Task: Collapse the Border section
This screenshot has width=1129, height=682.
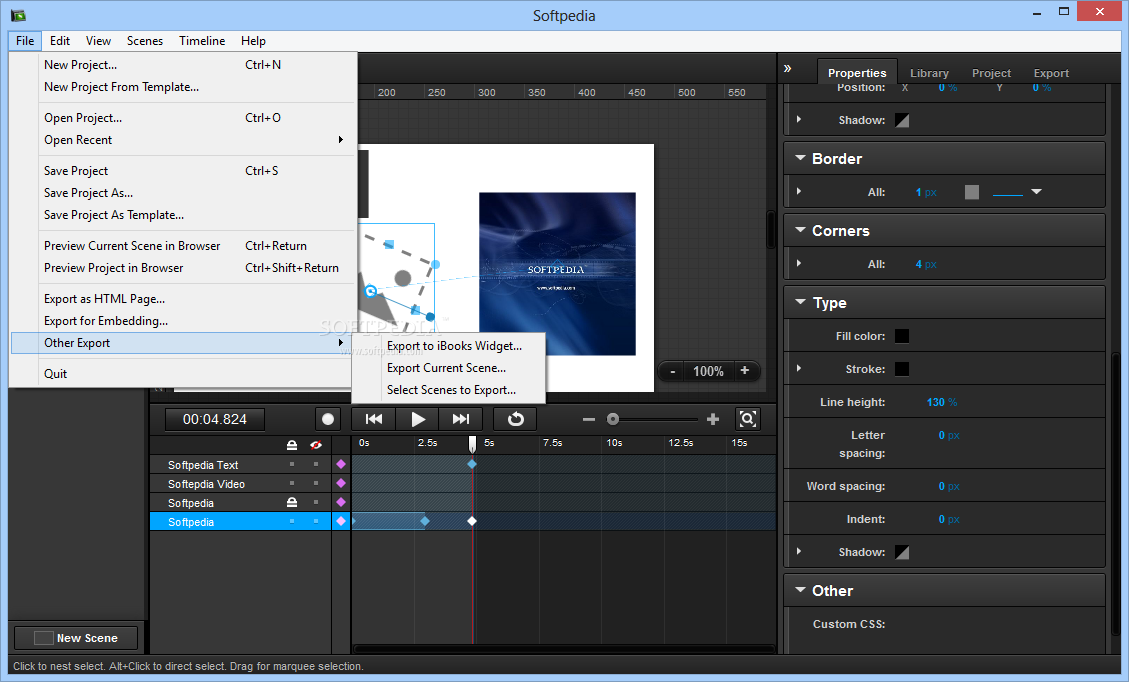Action: pyautogui.click(x=800, y=158)
